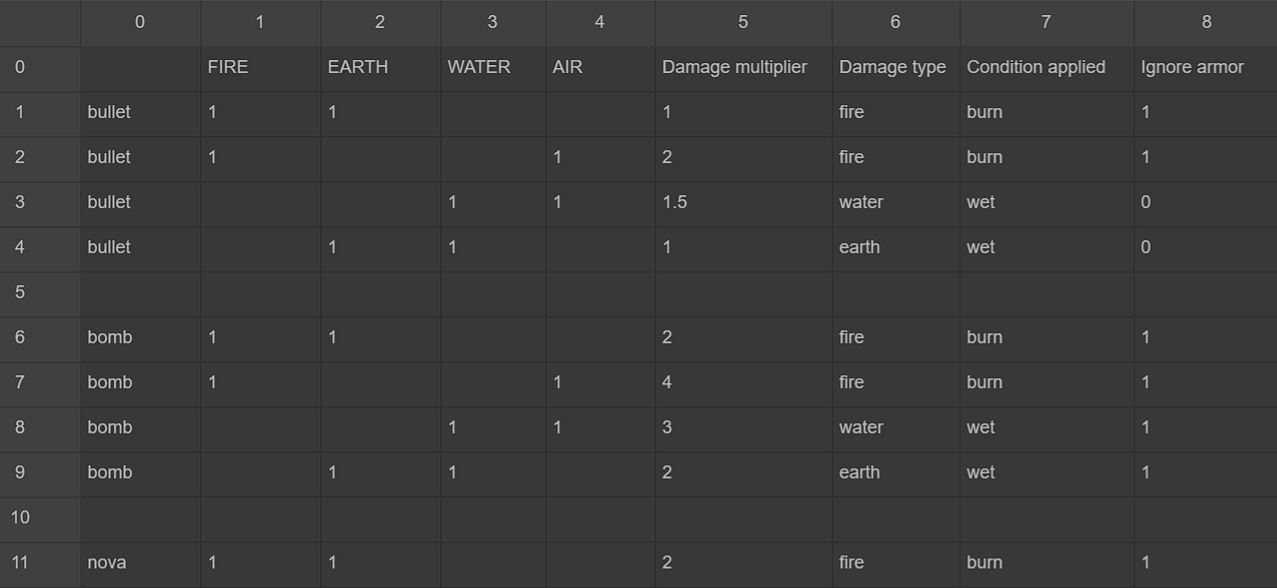Click the wet condition cell in row 4
1277x588 pixels.
1046,247
